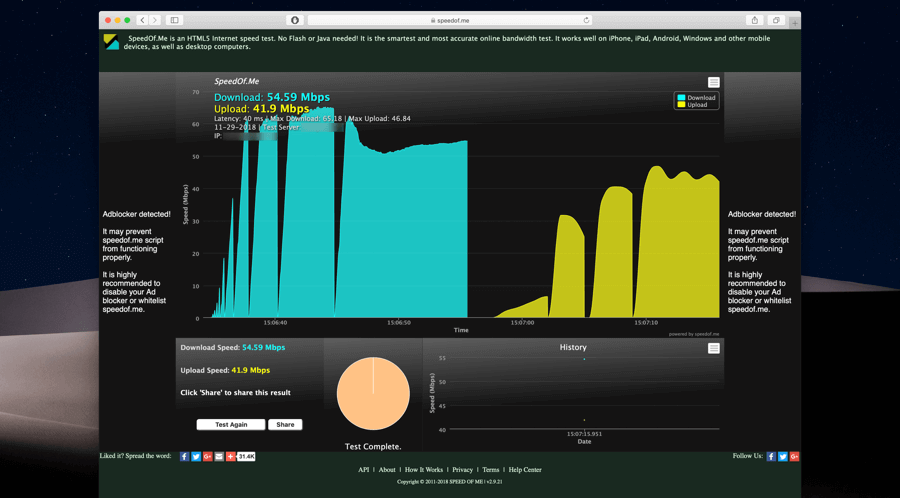Click the SpeedOf.Me chart title
Image resolution: width=900 pixels, height=498 pixels.
pos(236,81)
